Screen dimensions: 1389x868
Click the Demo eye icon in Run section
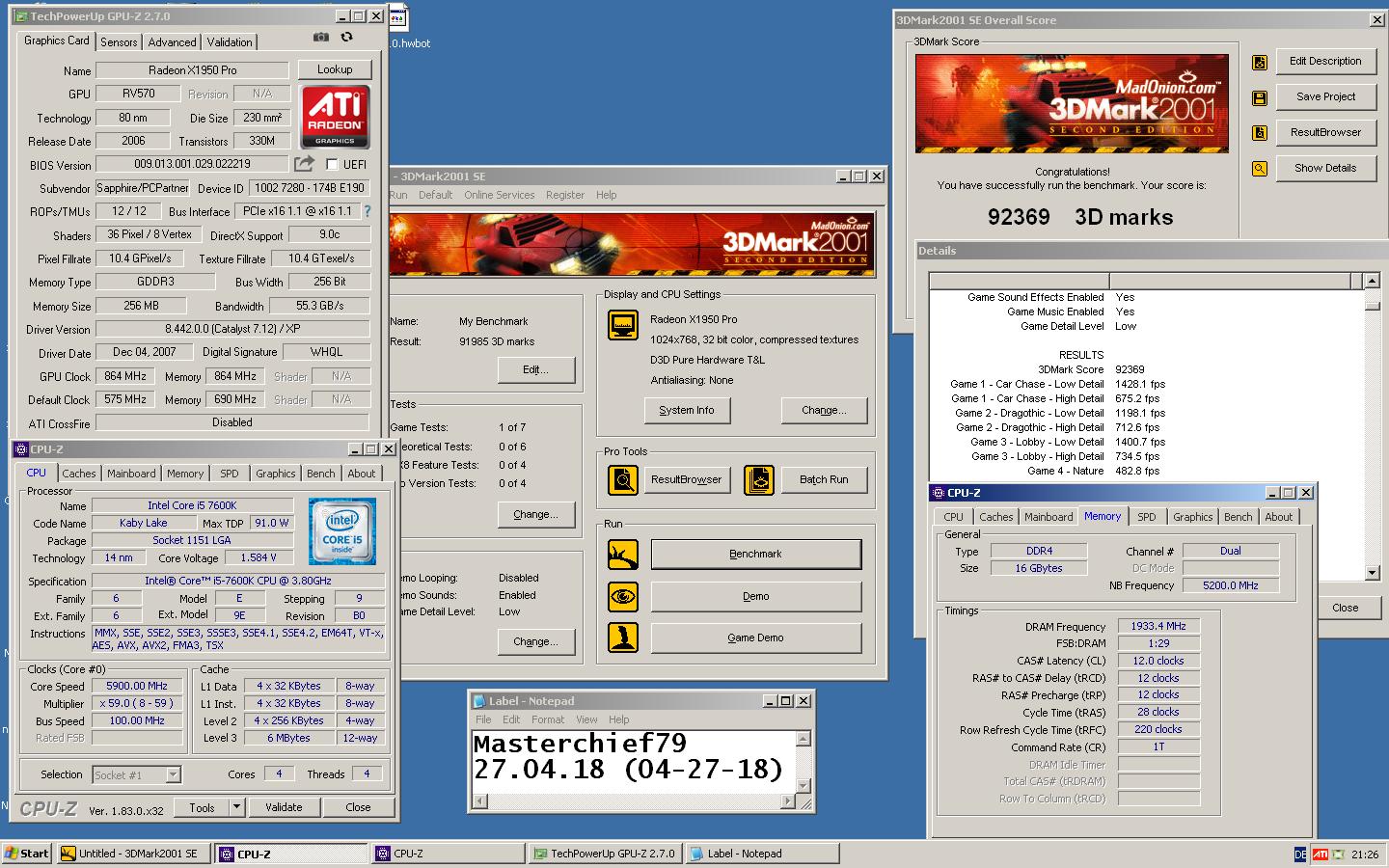tap(623, 597)
